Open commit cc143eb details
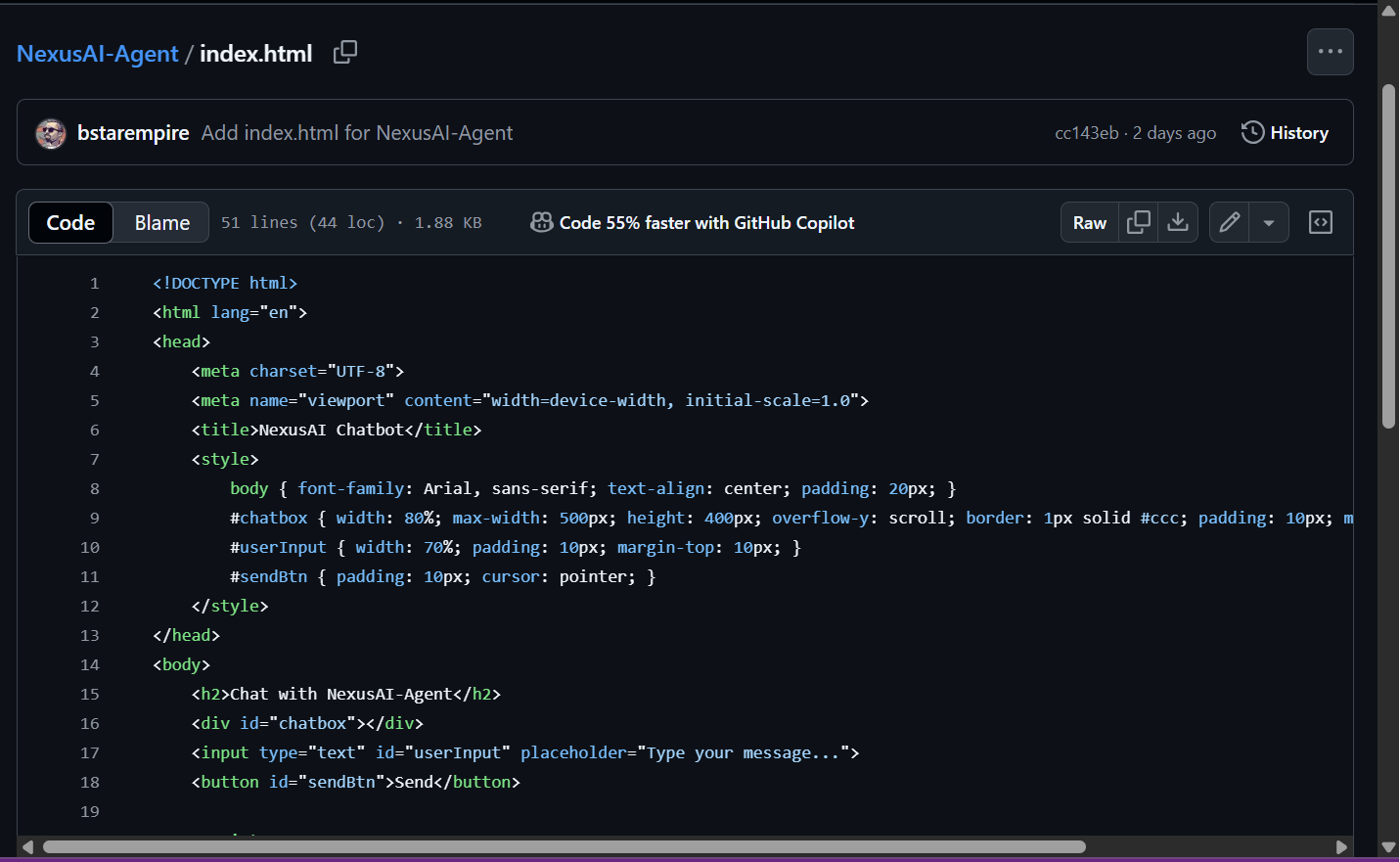This screenshot has height=862, width=1400. tap(1086, 133)
